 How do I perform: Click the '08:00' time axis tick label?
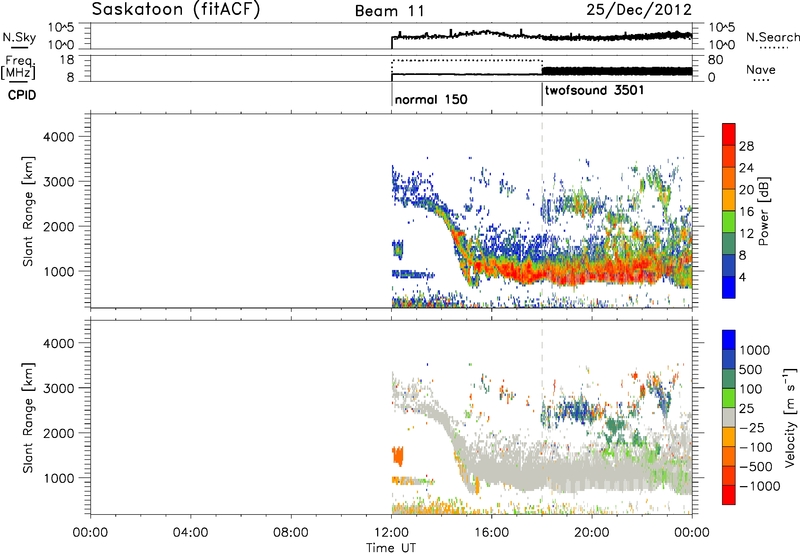pos(291,533)
